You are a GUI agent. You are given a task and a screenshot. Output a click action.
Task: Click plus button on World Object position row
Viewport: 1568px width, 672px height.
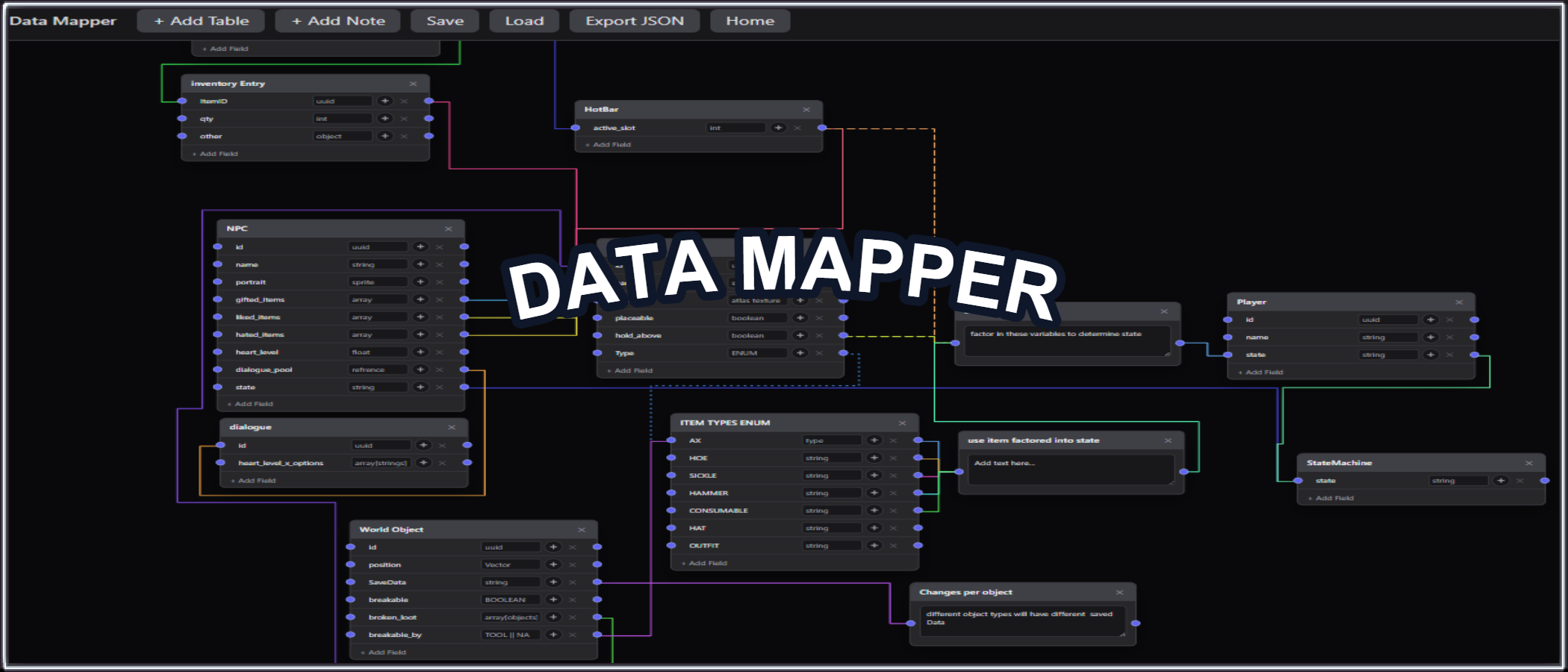tap(553, 564)
